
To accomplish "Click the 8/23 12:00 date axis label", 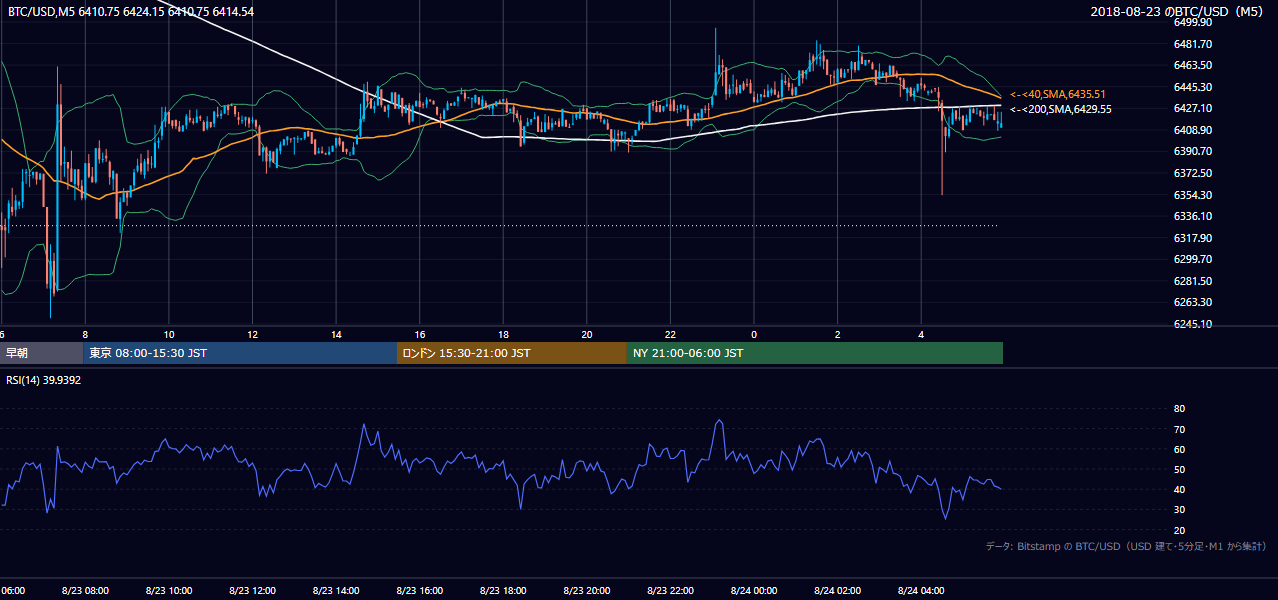I will point(252,590).
